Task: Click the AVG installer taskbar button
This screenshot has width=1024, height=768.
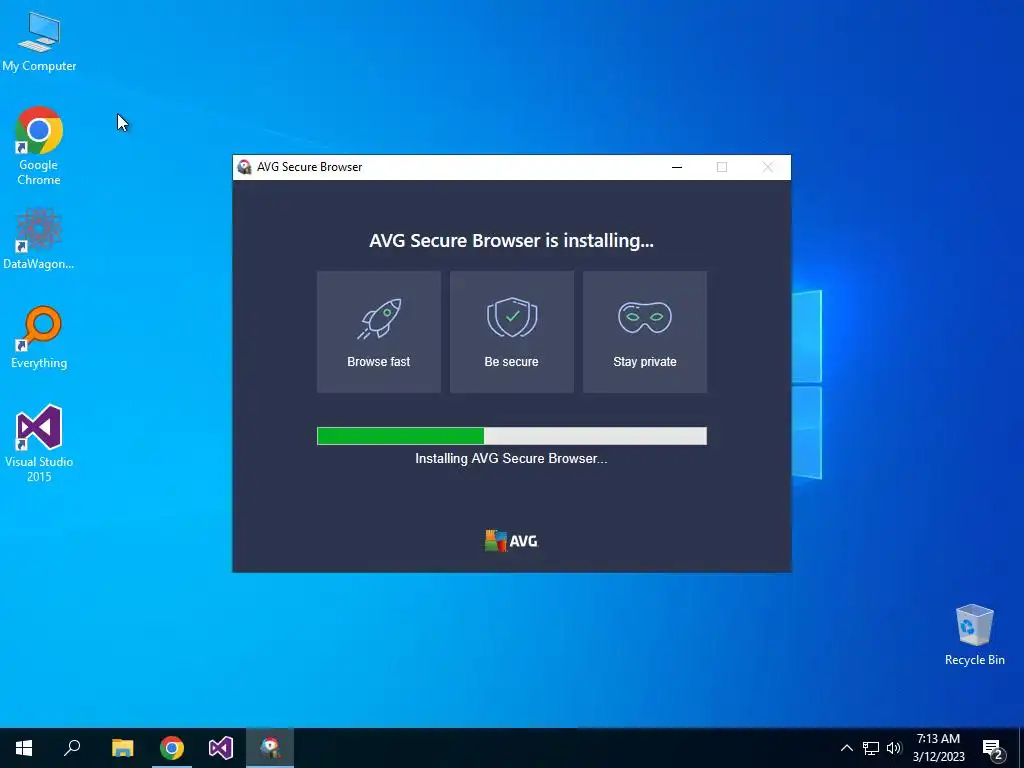Action: (x=270, y=748)
